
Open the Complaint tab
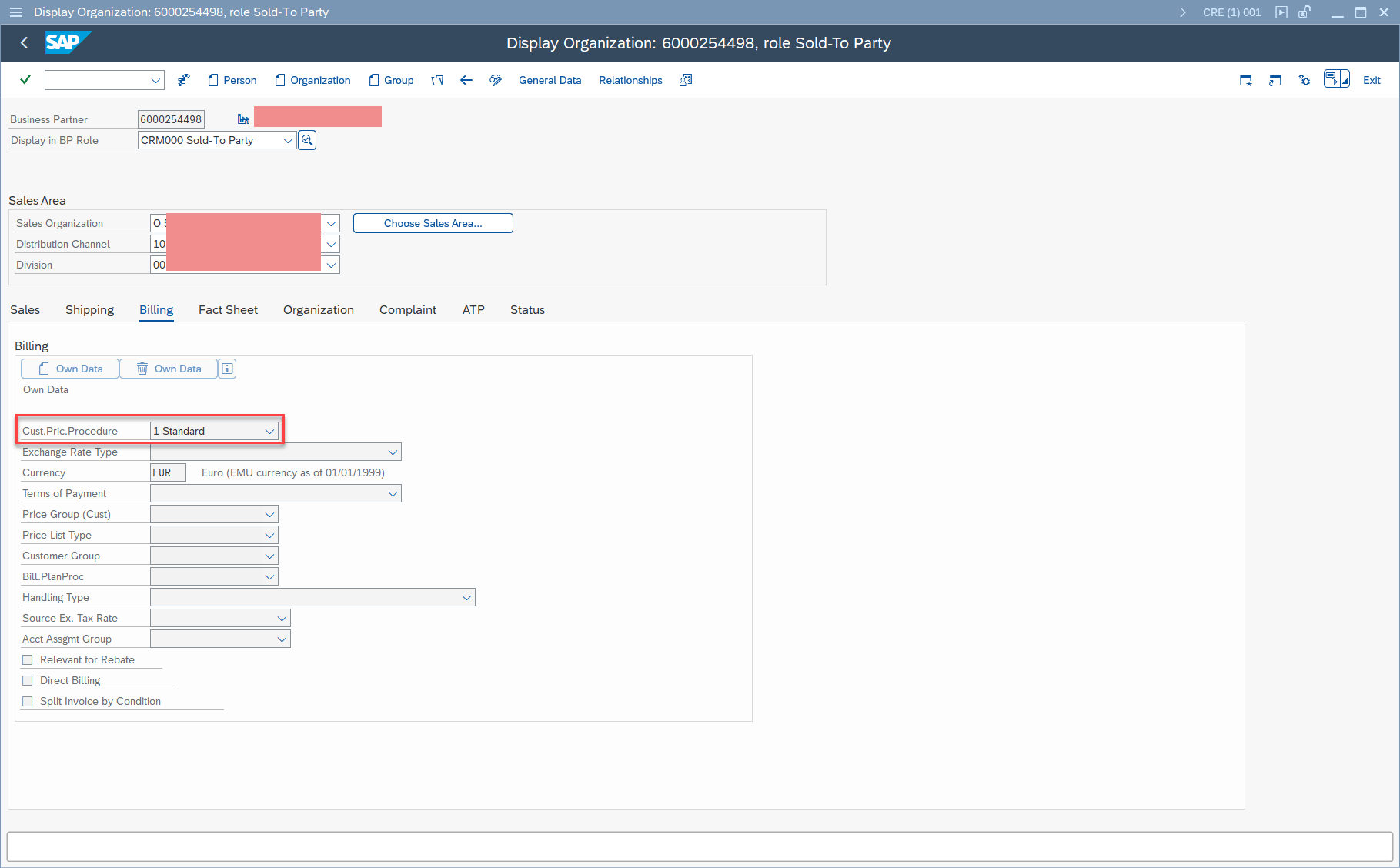(x=408, y=309)
